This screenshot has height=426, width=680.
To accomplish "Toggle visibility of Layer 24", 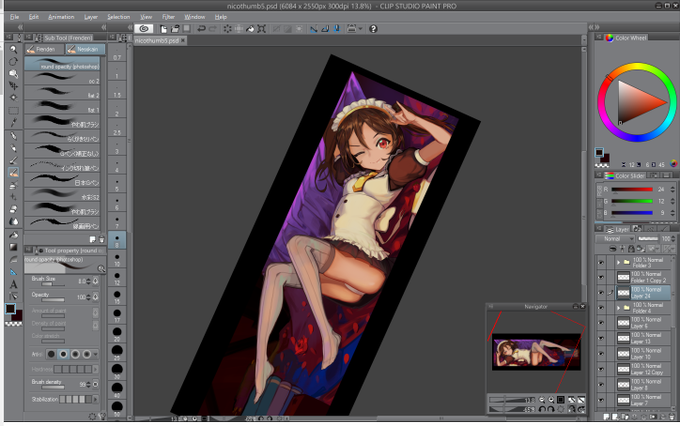I will (x=601, y=293).
